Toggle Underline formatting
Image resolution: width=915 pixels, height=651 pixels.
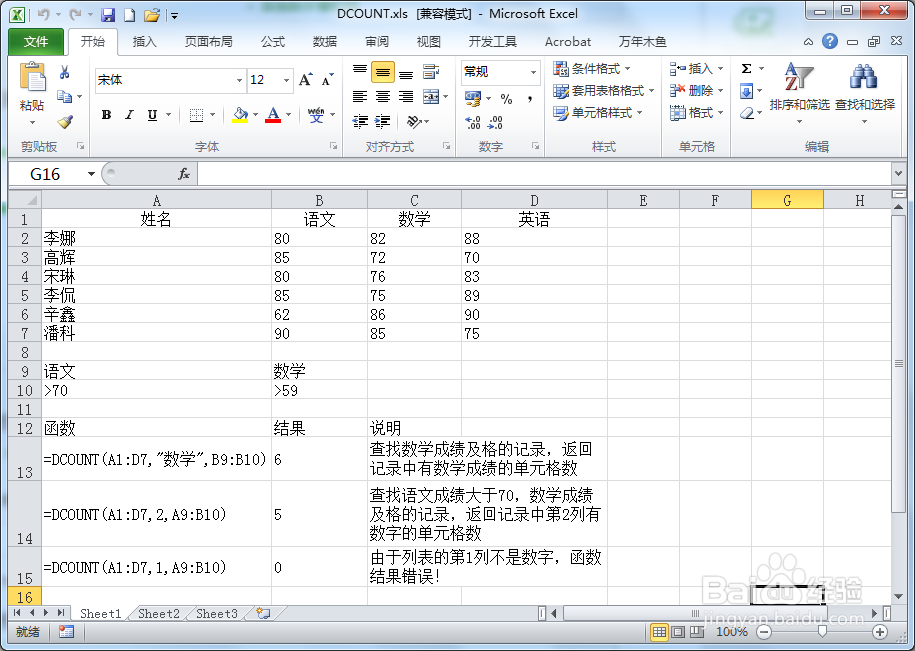(152, 115)
